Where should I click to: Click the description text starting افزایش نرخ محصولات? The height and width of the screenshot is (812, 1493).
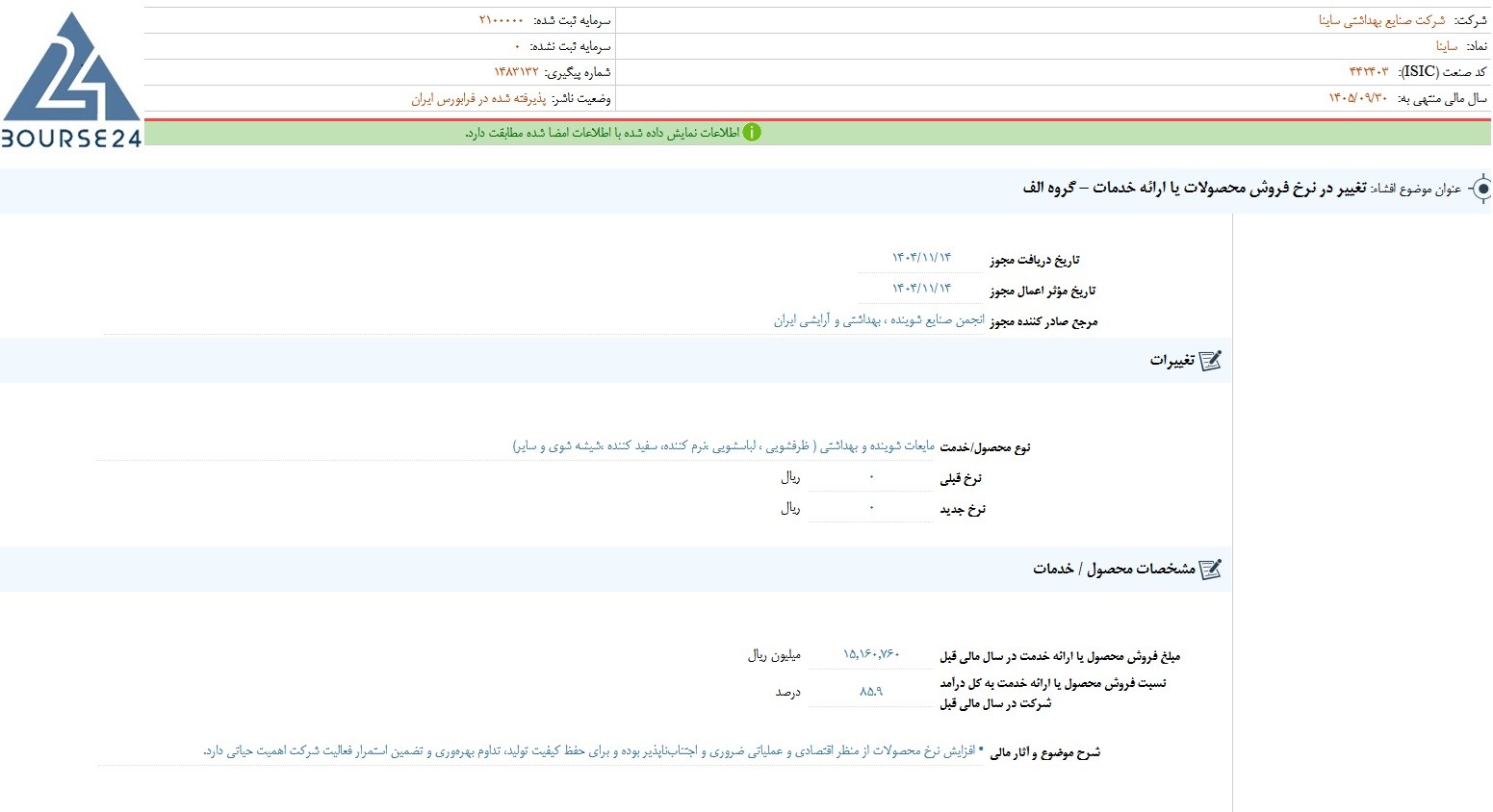(x=589, y=750)
